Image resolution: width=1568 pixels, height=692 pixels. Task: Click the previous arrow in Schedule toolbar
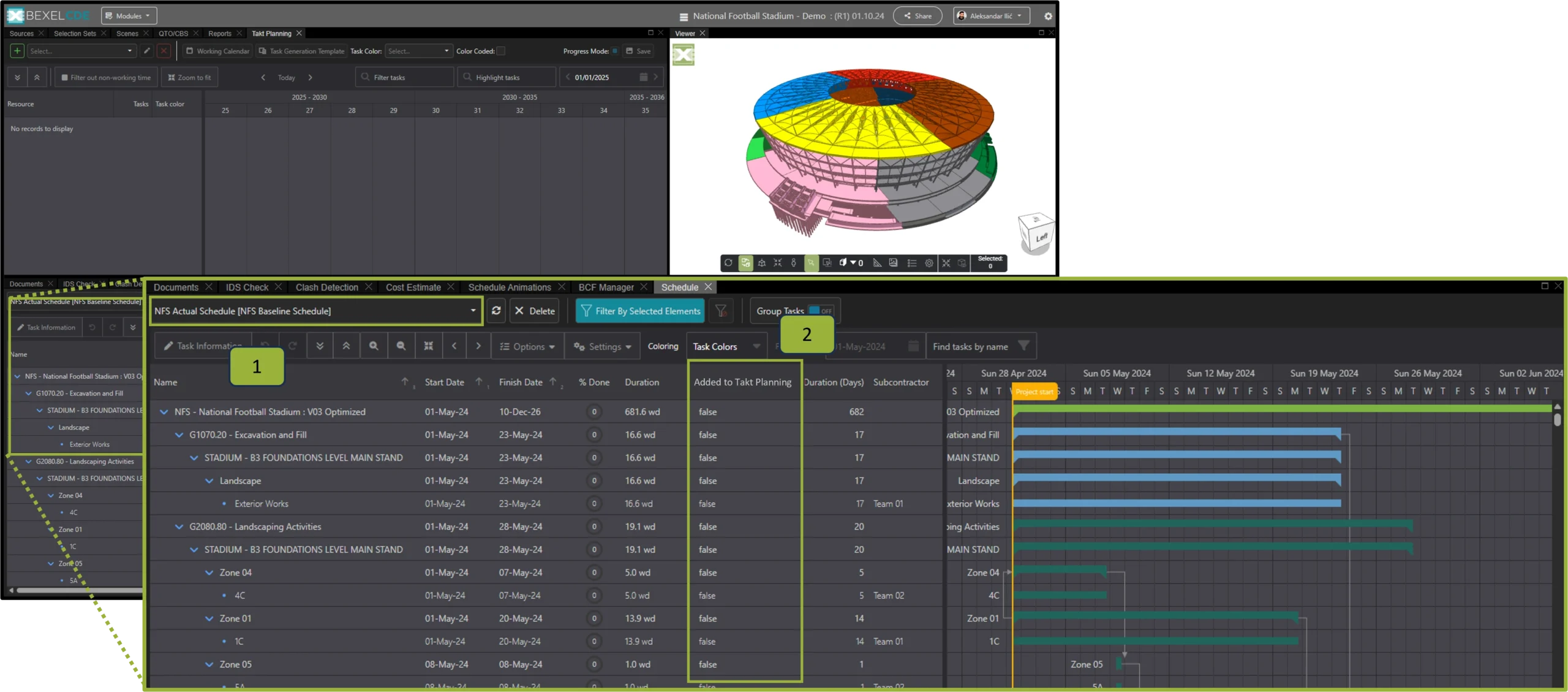pos(454,346)
